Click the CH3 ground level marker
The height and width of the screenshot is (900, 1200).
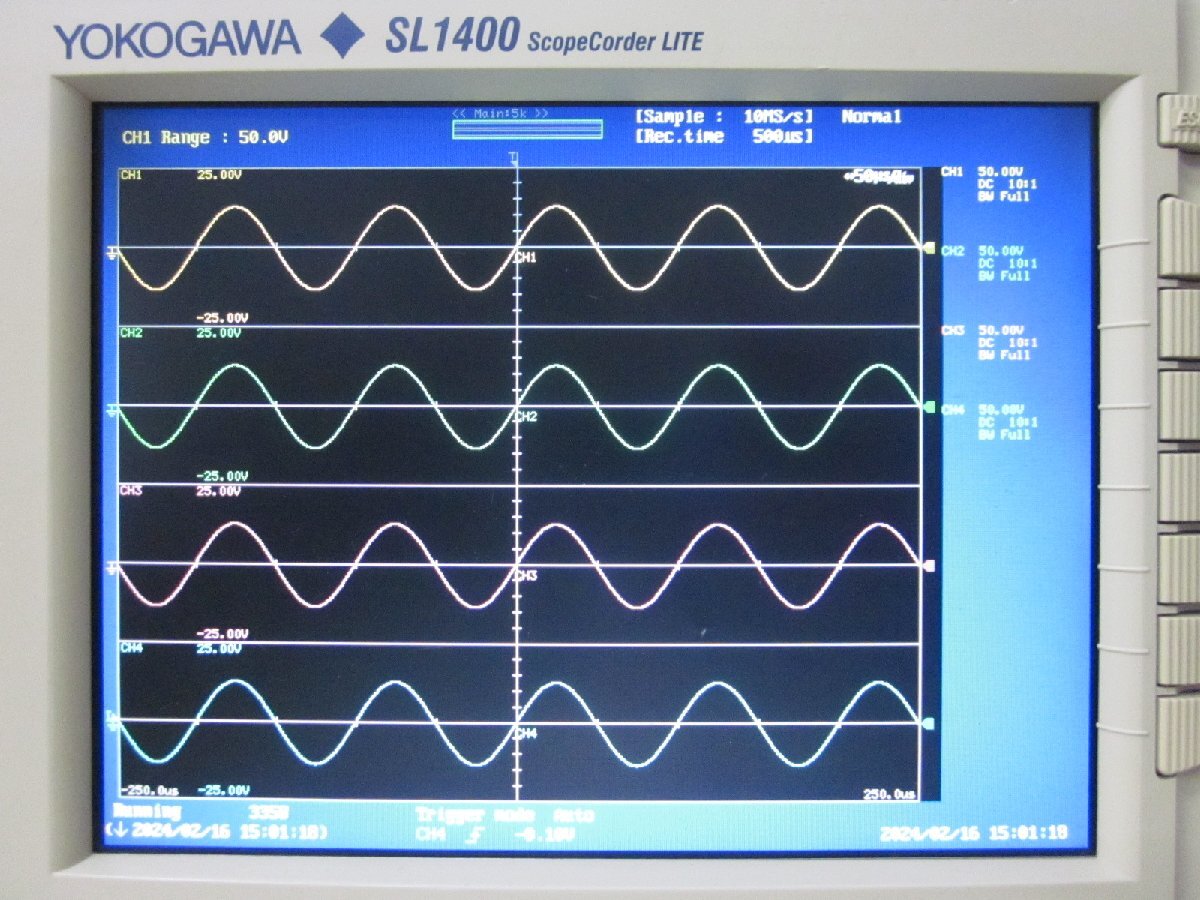pos(113,569)
